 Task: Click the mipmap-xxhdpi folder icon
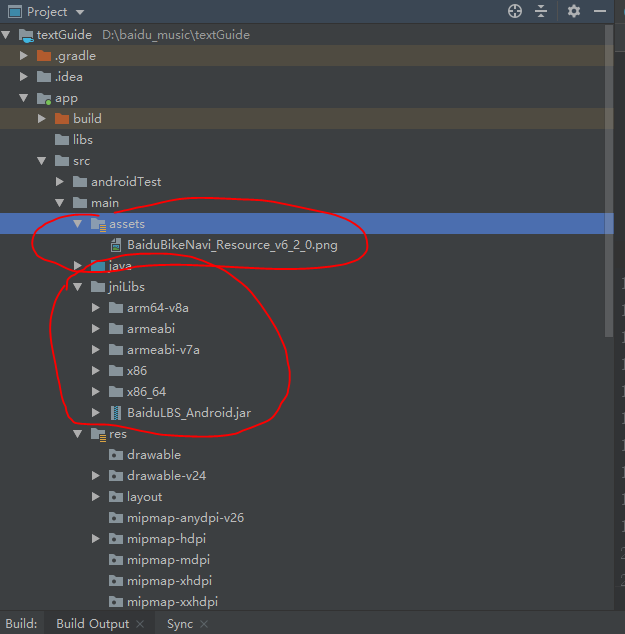pos(116,602)
